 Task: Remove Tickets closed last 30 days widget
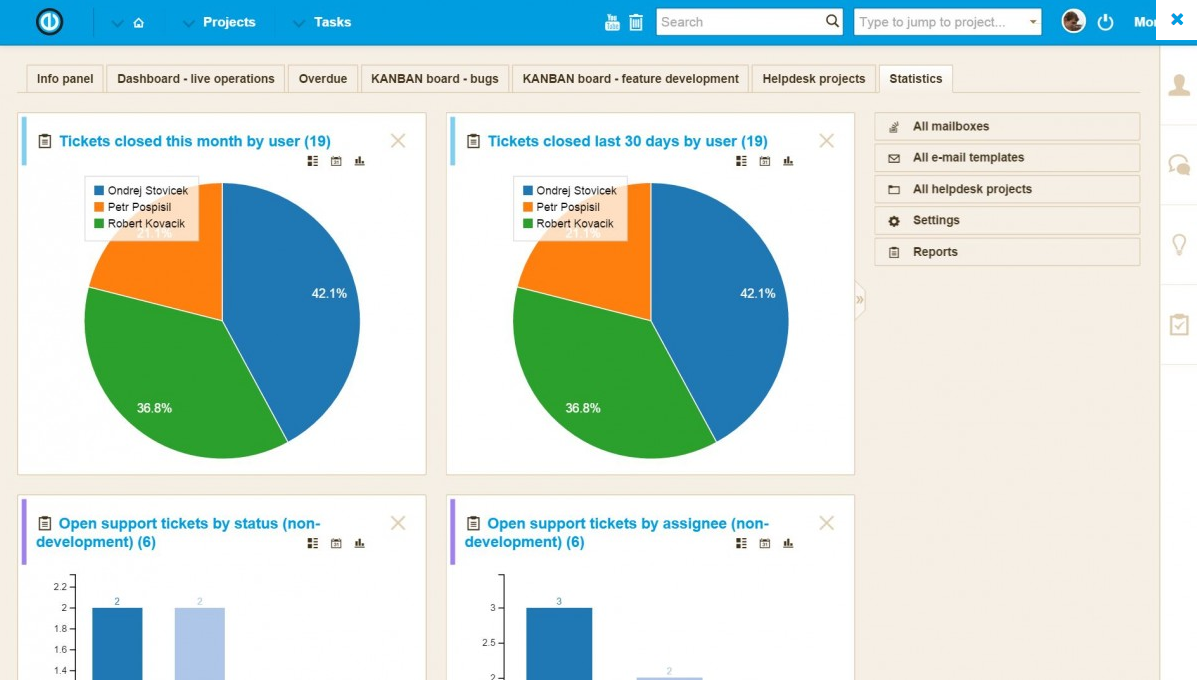point(827,140)
